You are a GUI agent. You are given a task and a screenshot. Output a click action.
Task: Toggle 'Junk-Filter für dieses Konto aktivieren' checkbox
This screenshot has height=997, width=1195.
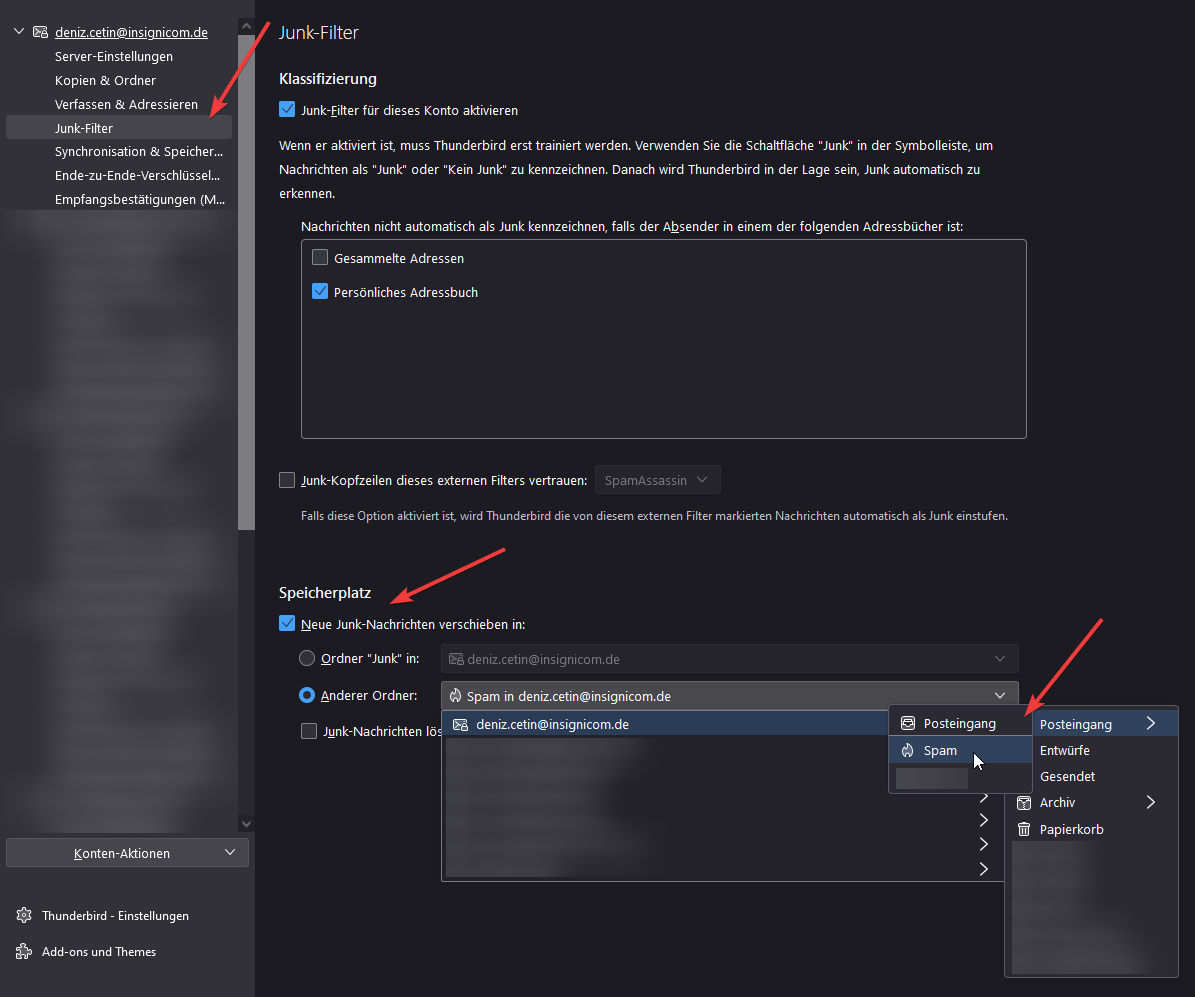coord(287,110)
